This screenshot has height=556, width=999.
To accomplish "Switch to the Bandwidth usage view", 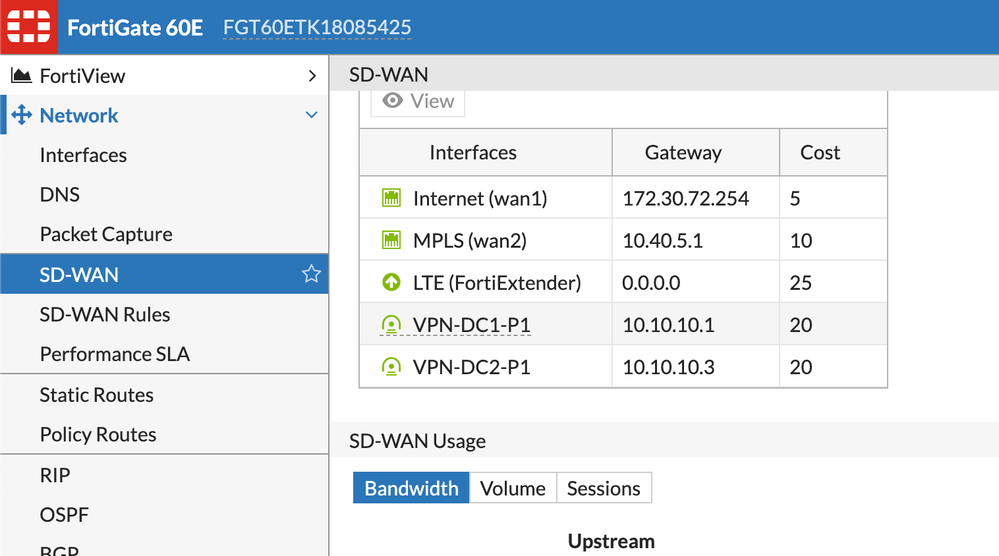I will coord(411,489).
